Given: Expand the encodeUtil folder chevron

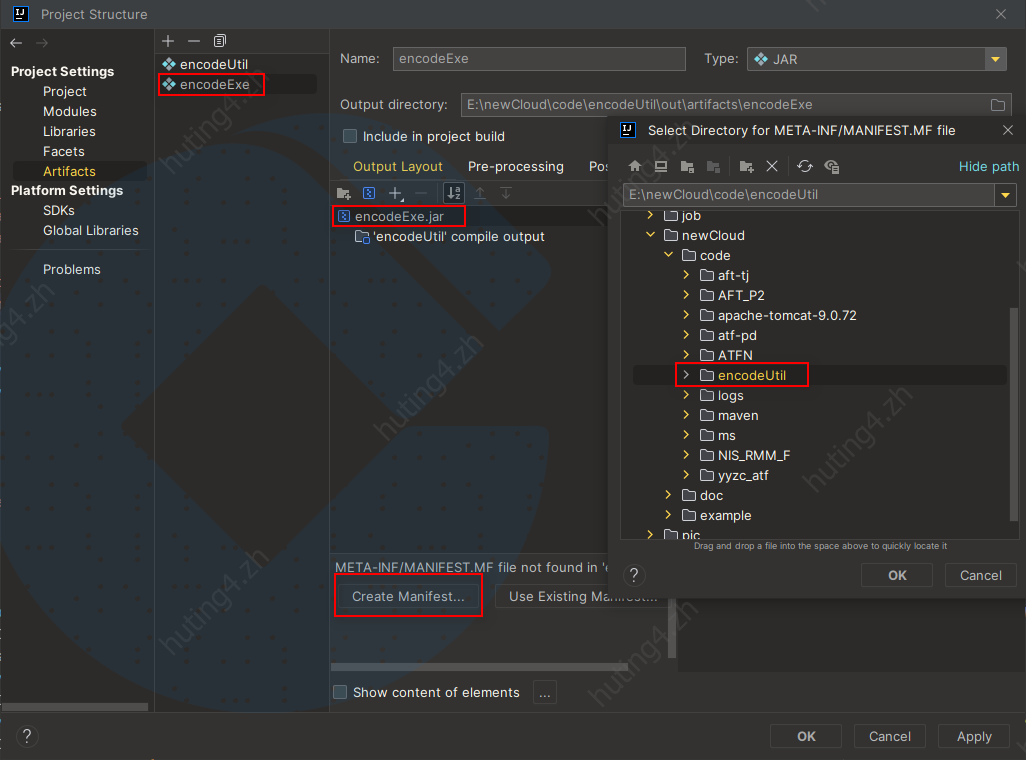Looking at the screenshot, I should coord(686,375).
